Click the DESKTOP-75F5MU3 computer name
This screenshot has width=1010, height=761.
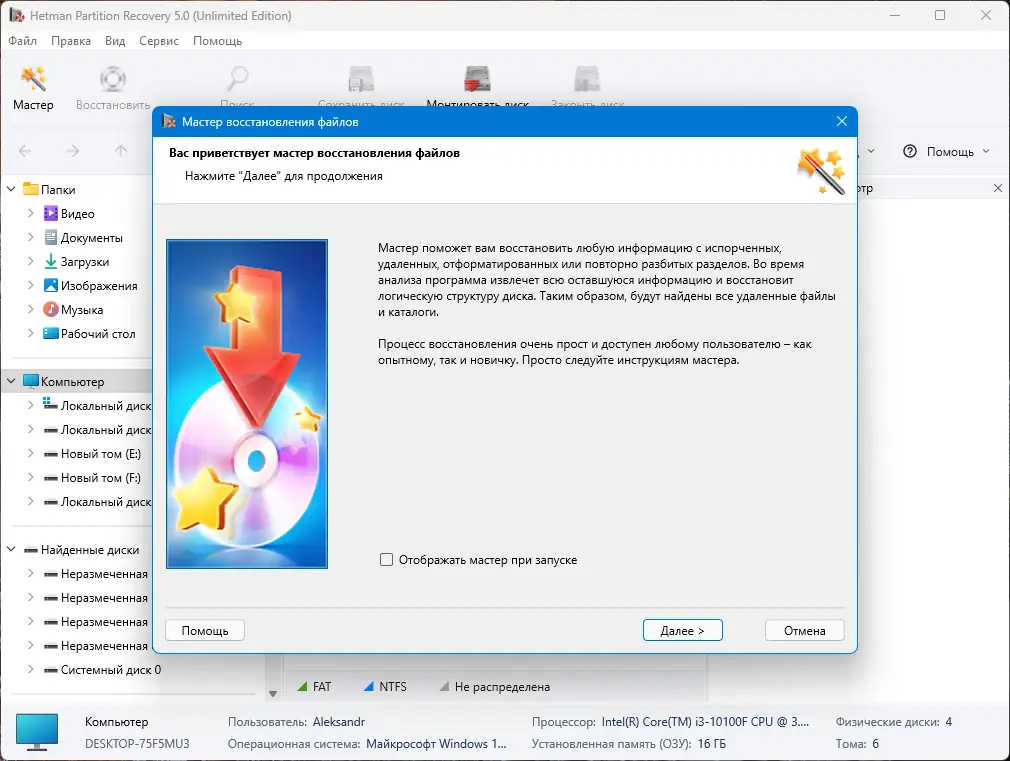click(137, 744)
